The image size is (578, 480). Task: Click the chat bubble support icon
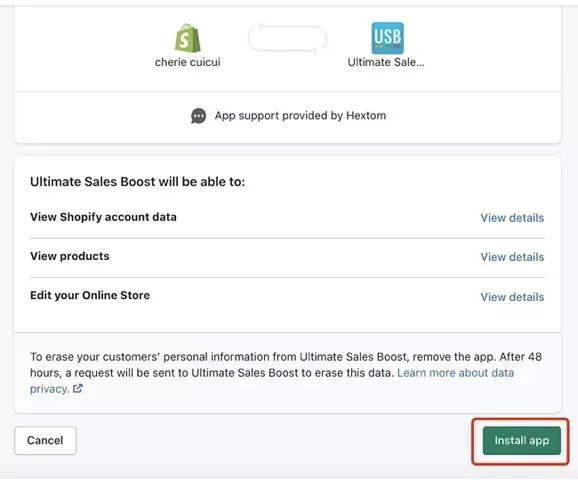click(198, 116)
